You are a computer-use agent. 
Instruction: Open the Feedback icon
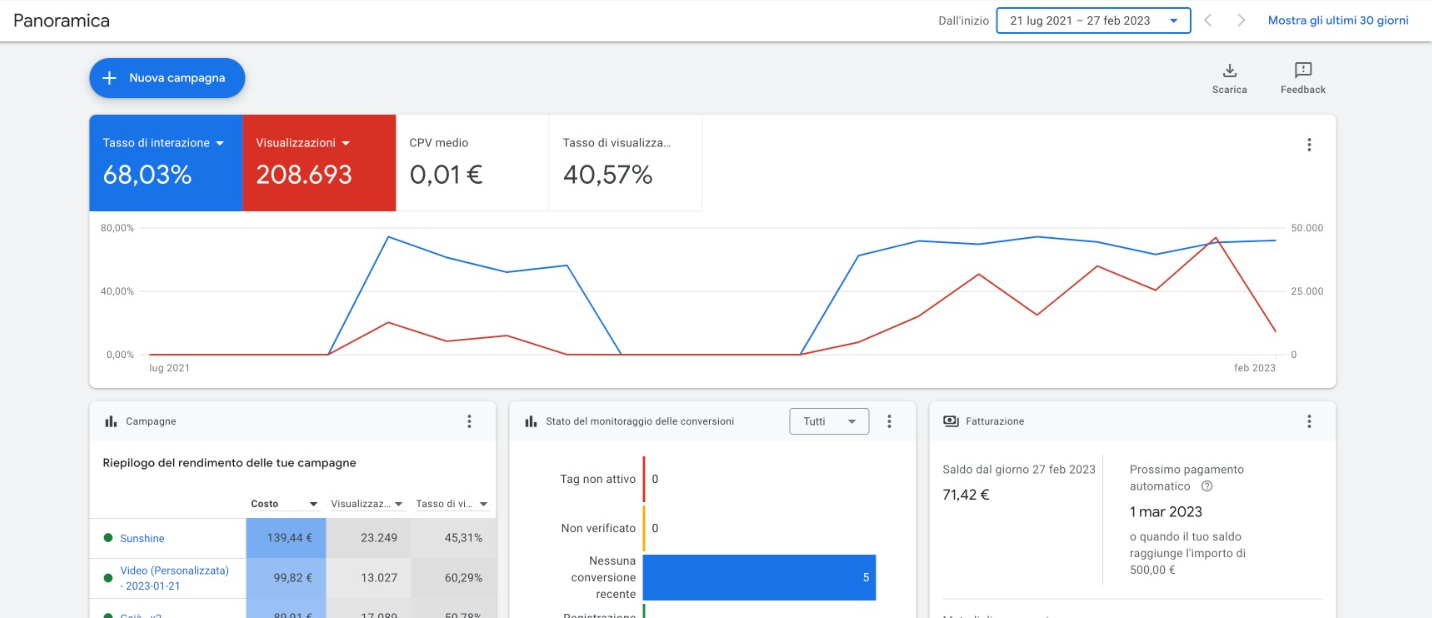[x=1302, y=78]
